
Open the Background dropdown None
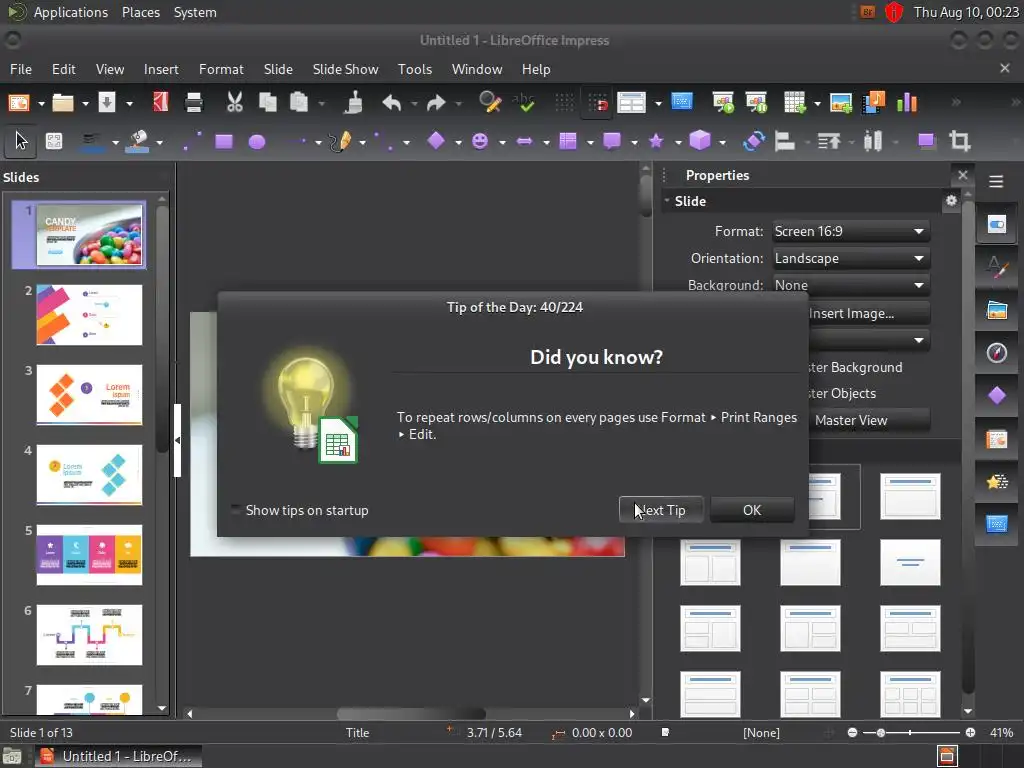coord(850,285)
